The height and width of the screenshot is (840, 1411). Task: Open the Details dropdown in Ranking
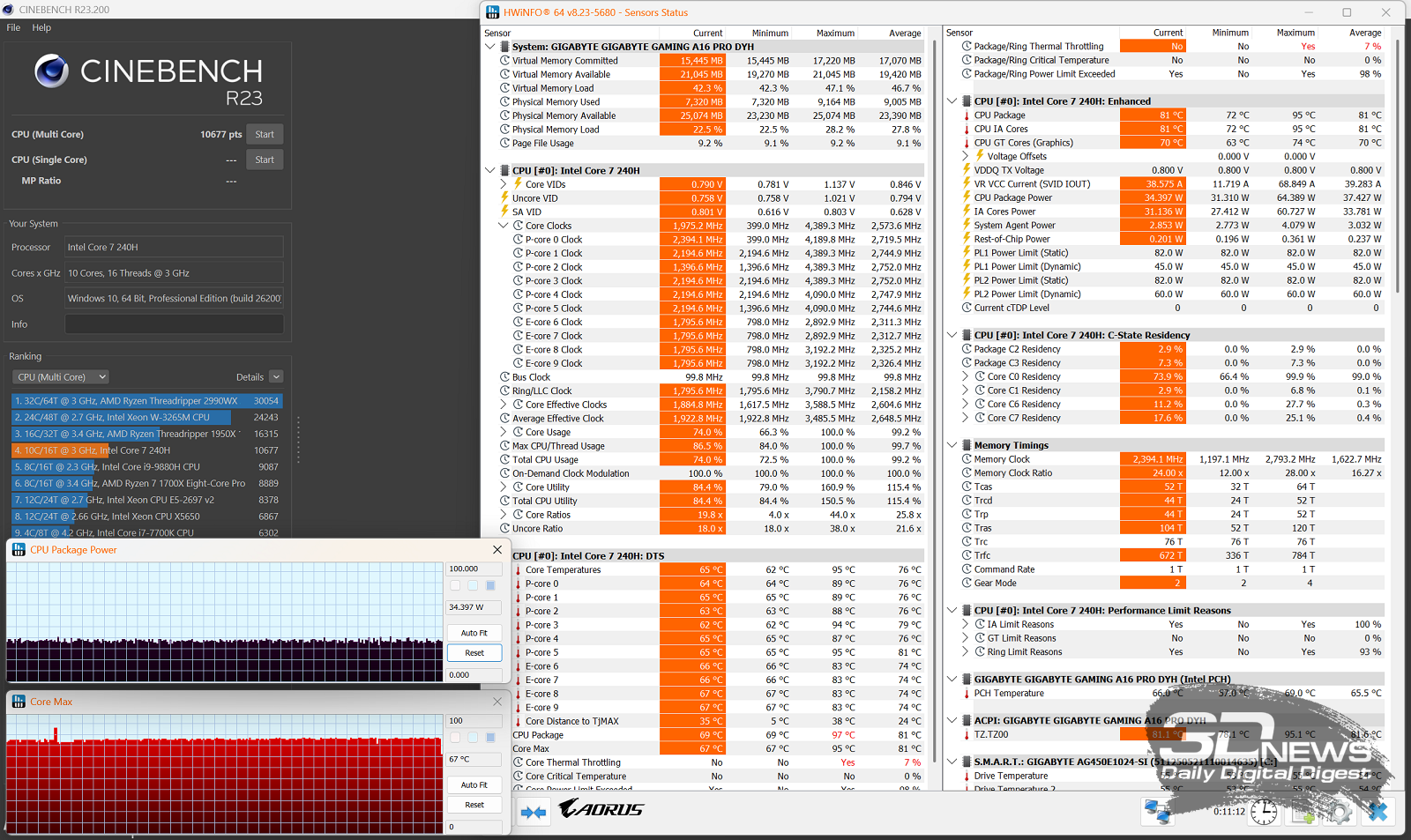pos(276,377)
